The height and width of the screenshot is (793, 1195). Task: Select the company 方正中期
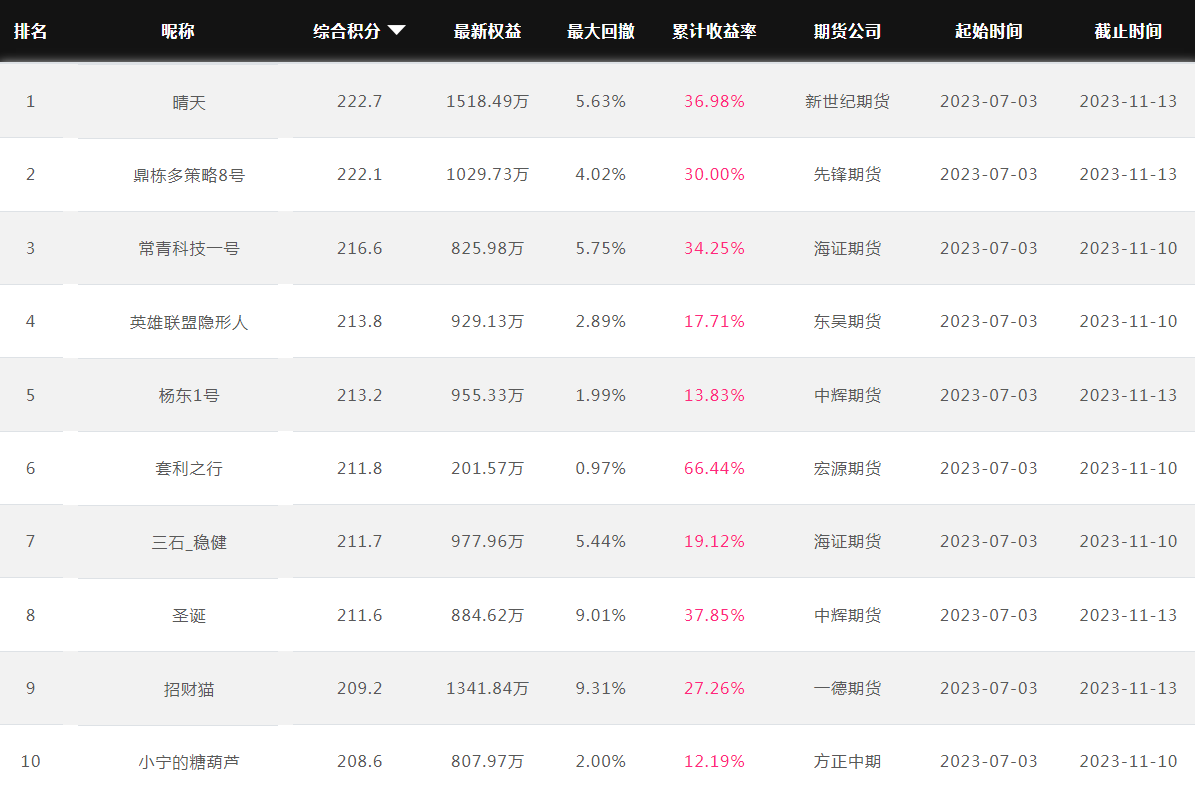click(x=847, y=762)
